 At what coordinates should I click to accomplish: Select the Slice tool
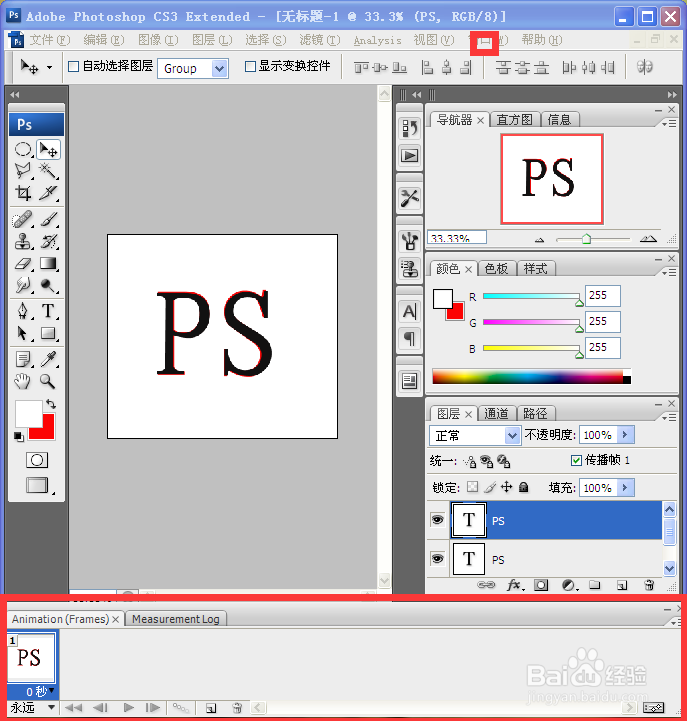point(48,193)
